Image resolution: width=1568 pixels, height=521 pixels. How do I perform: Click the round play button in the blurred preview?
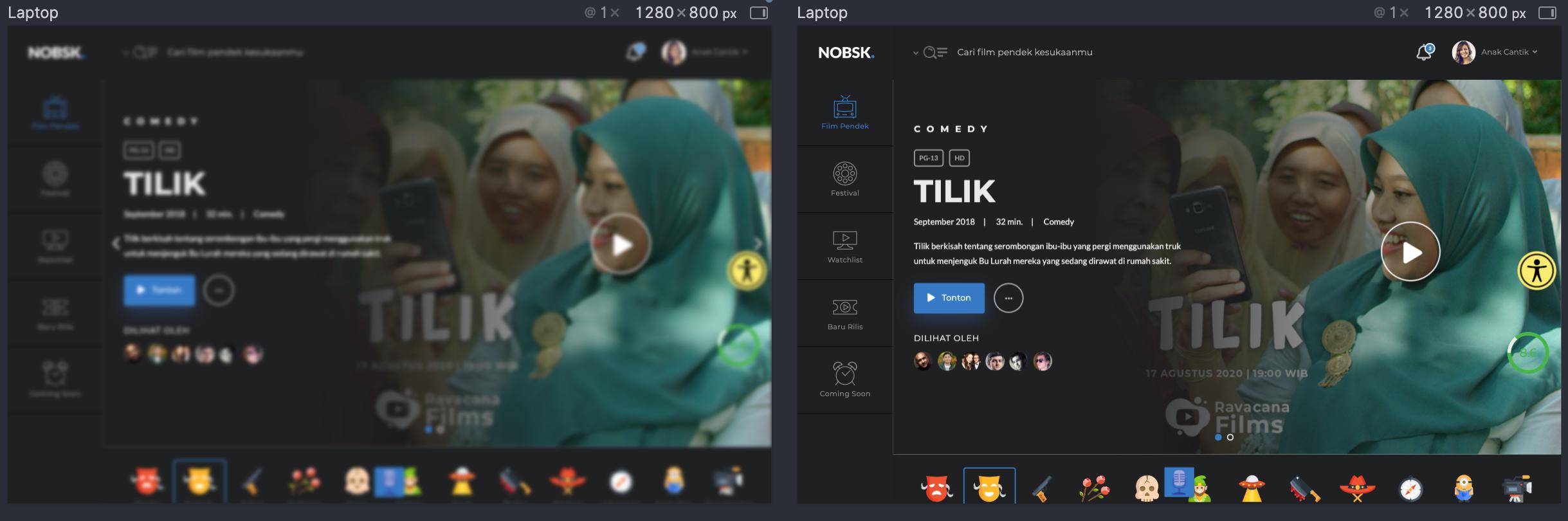(x=621, y=244)
